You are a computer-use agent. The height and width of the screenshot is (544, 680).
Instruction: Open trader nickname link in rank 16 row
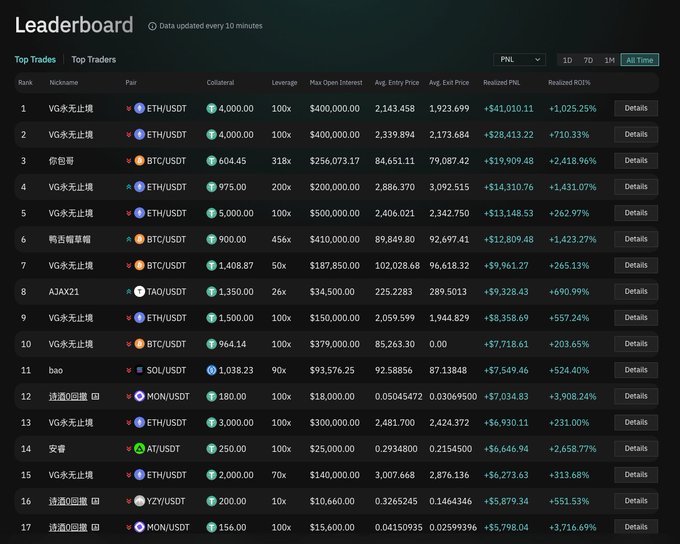pyautogui.click(x=68, y=501)
